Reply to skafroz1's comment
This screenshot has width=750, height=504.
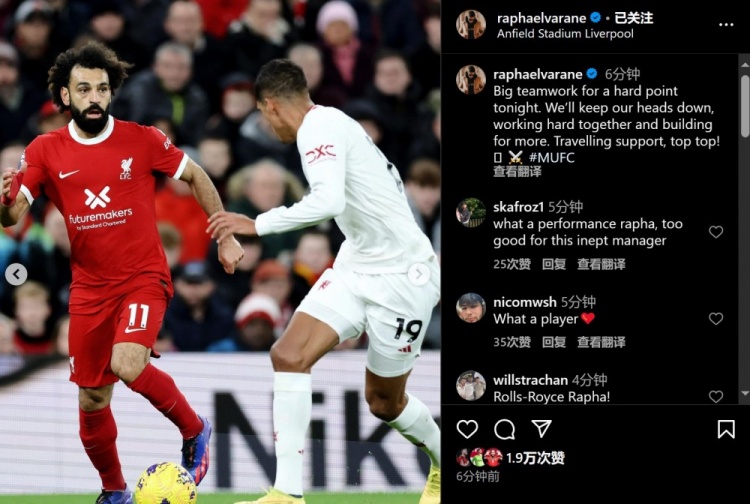[x=553, y=264]
